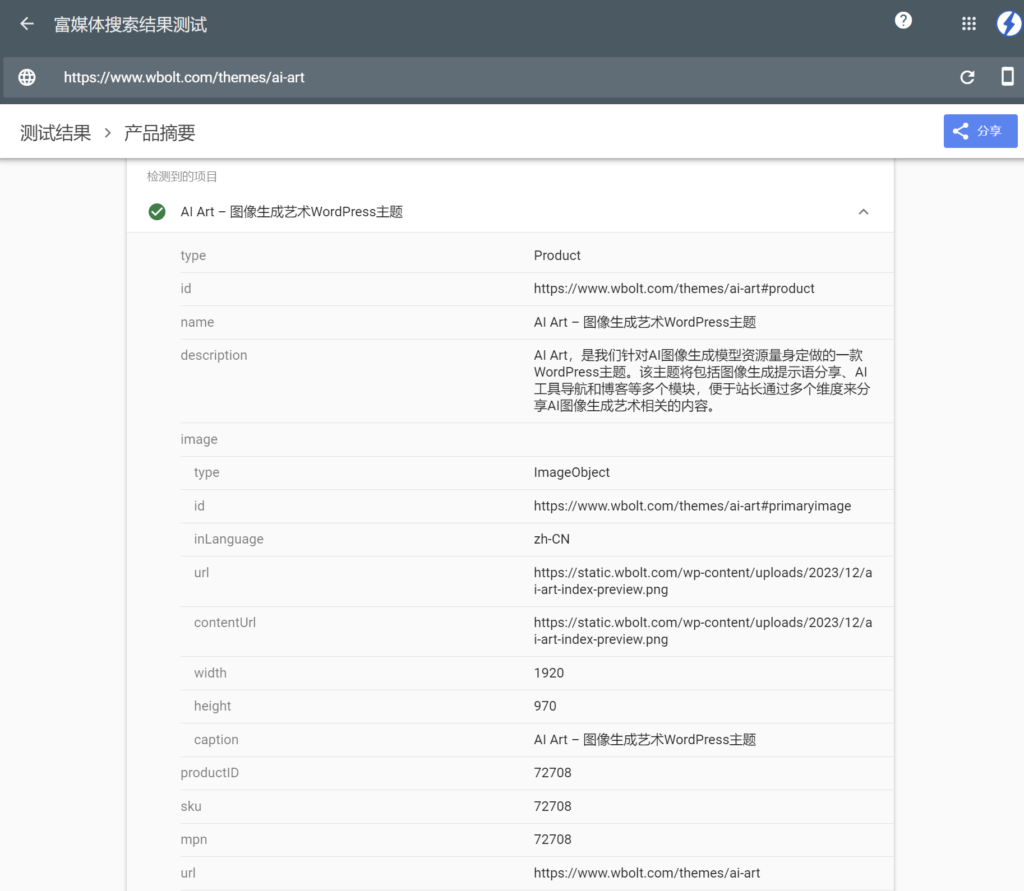
Task: Click the globe icon beside the URL
Action: click(x=26, y=77)
